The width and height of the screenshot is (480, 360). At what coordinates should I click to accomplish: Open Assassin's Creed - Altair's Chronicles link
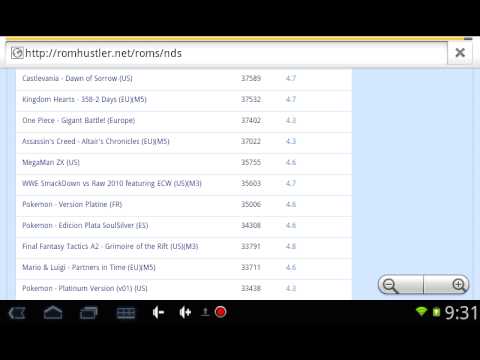point(96,141)
